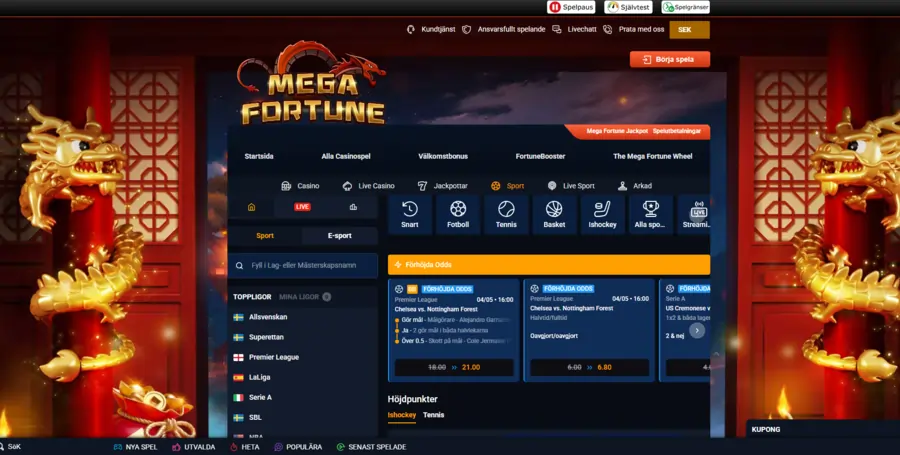
Task: Open UTVALDA in bottom bar
Action: click(x=194, y=447)
